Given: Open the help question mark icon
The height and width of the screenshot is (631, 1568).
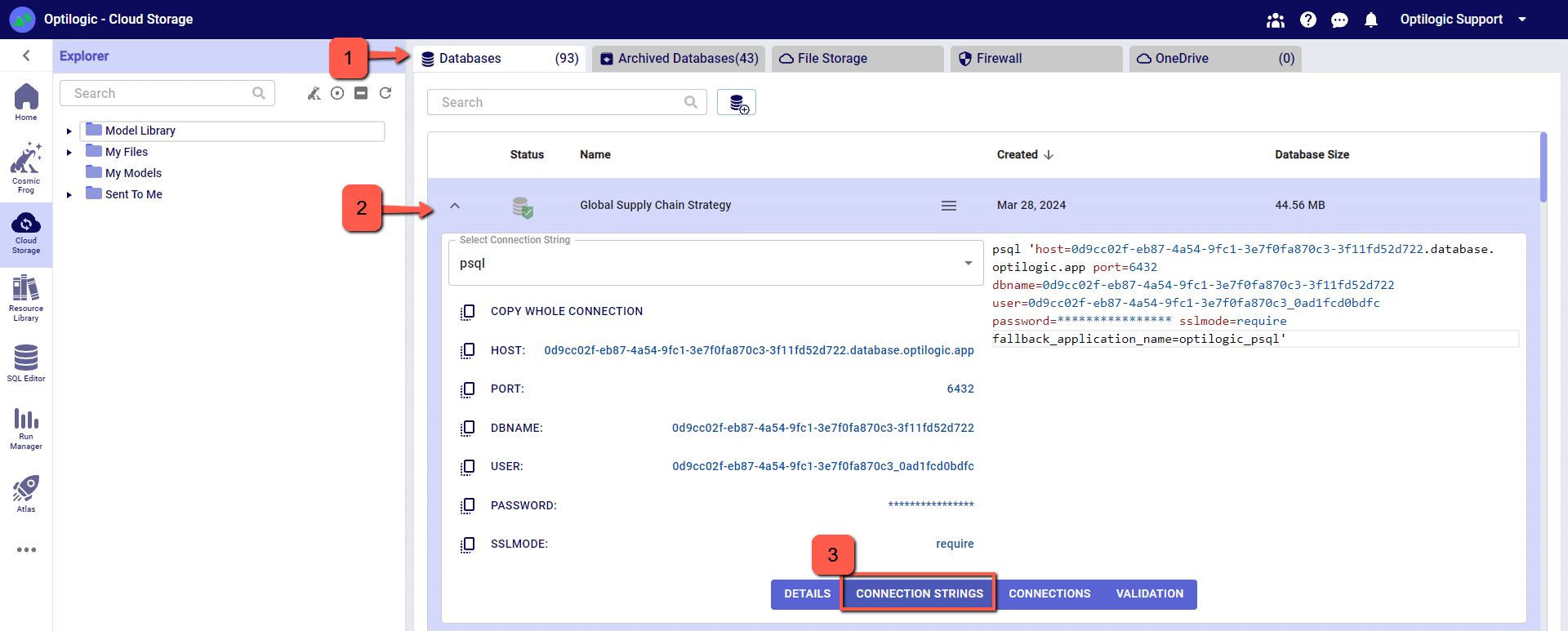Looking at the screenshot, I should click(1308, 20).
